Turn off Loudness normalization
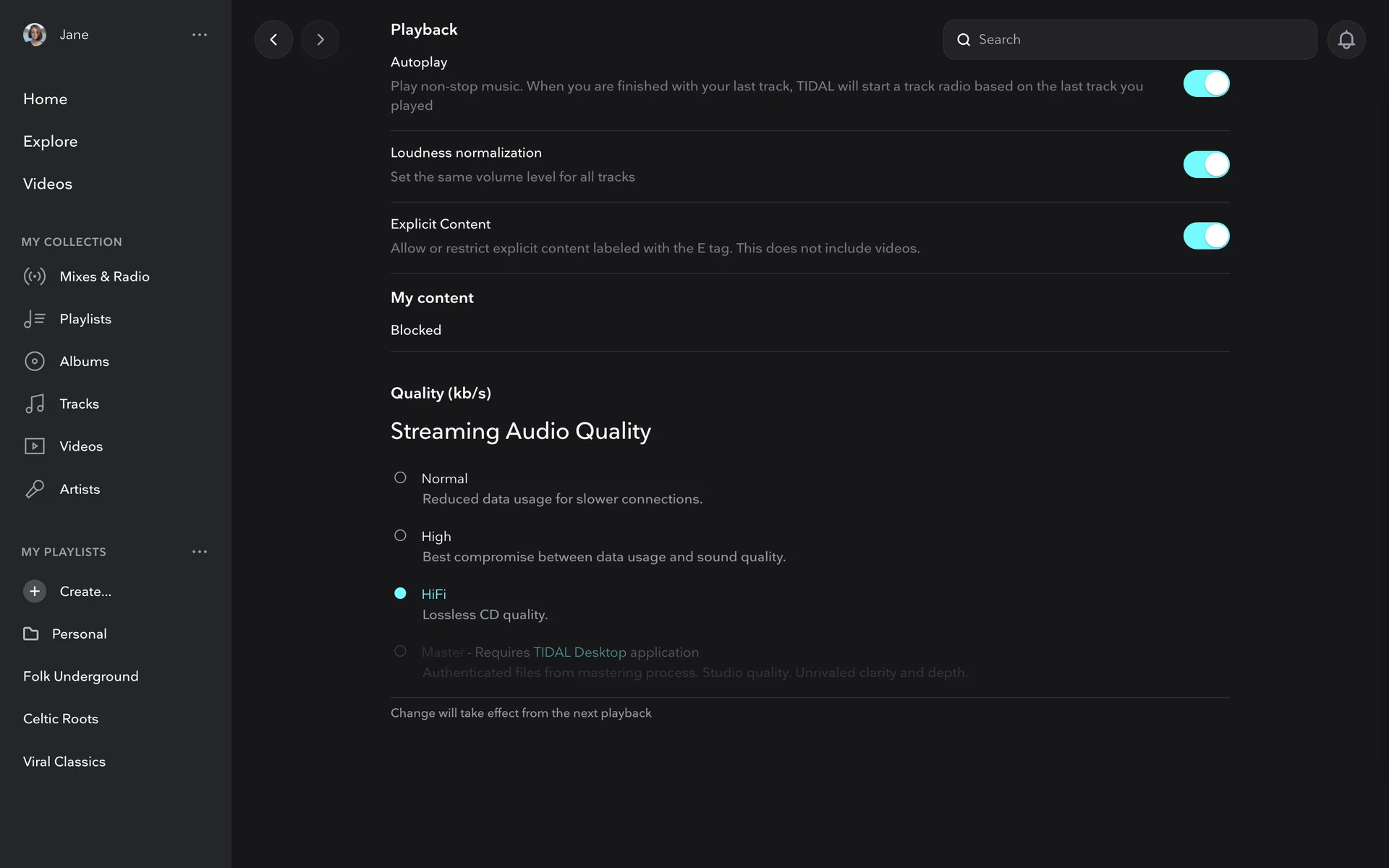The width and height of the screenshot is (1389, 868). 1206,164
